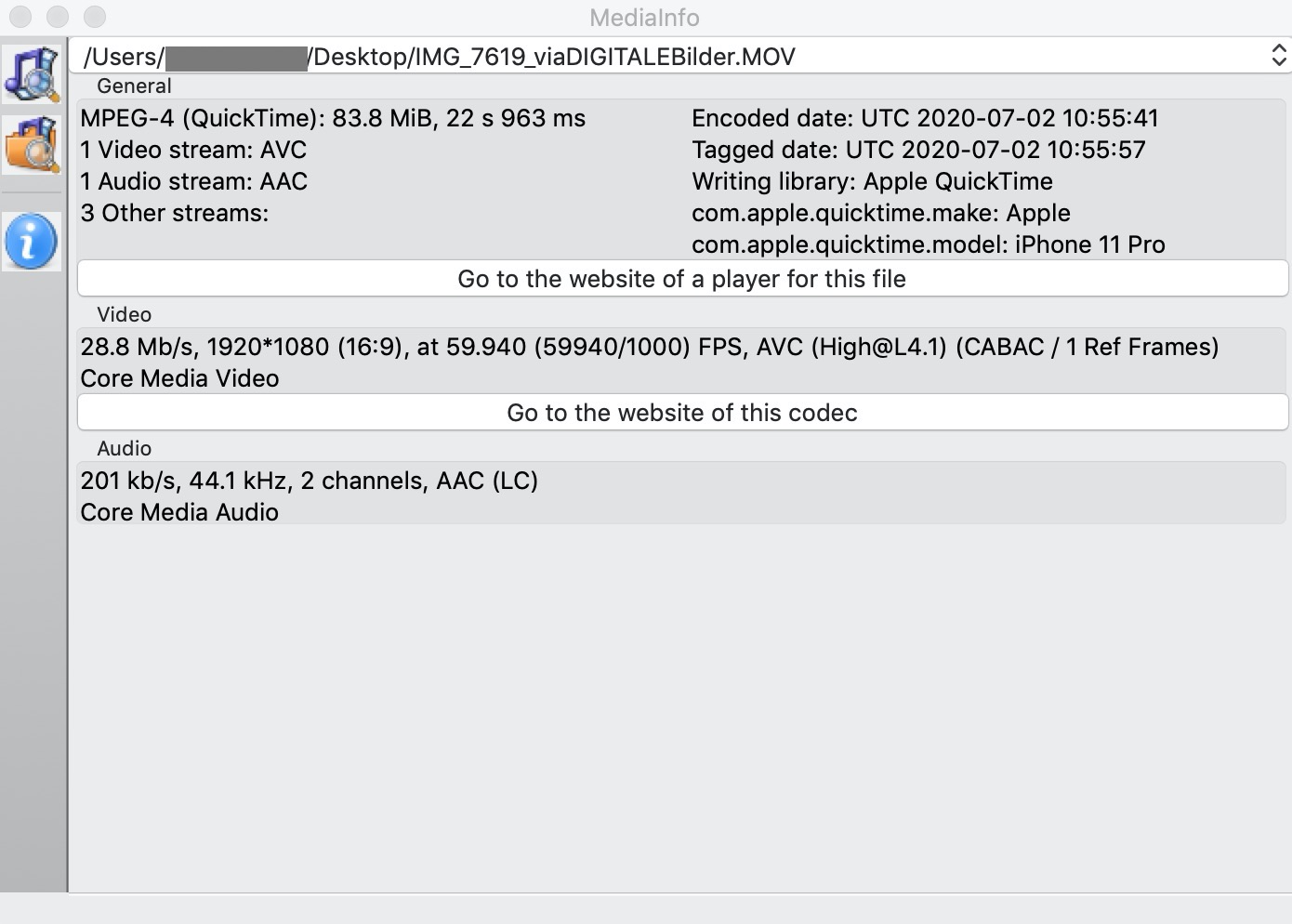Click the iPhone 11 Pro model line

(x=928, y=245)
